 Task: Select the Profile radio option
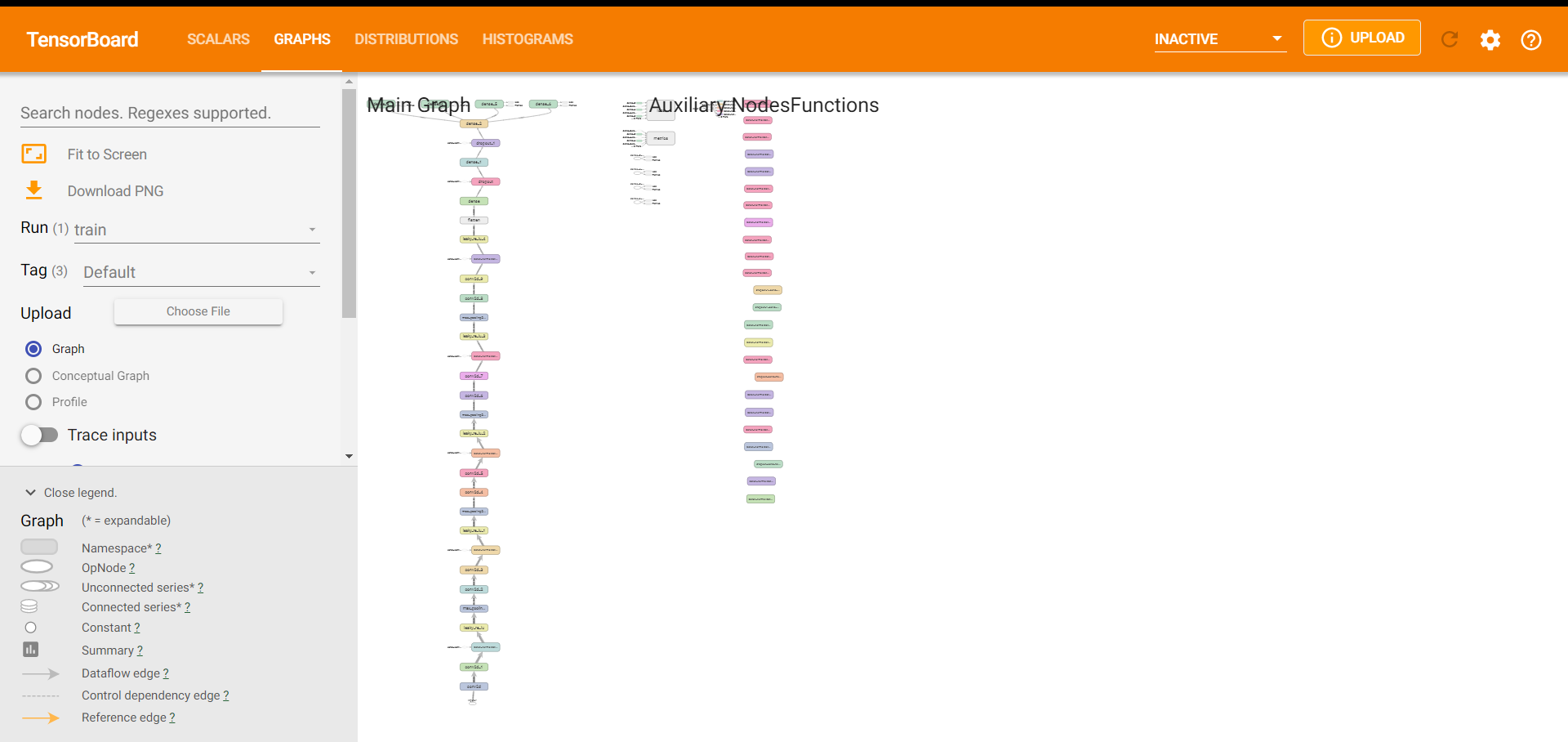coord(33,402)
